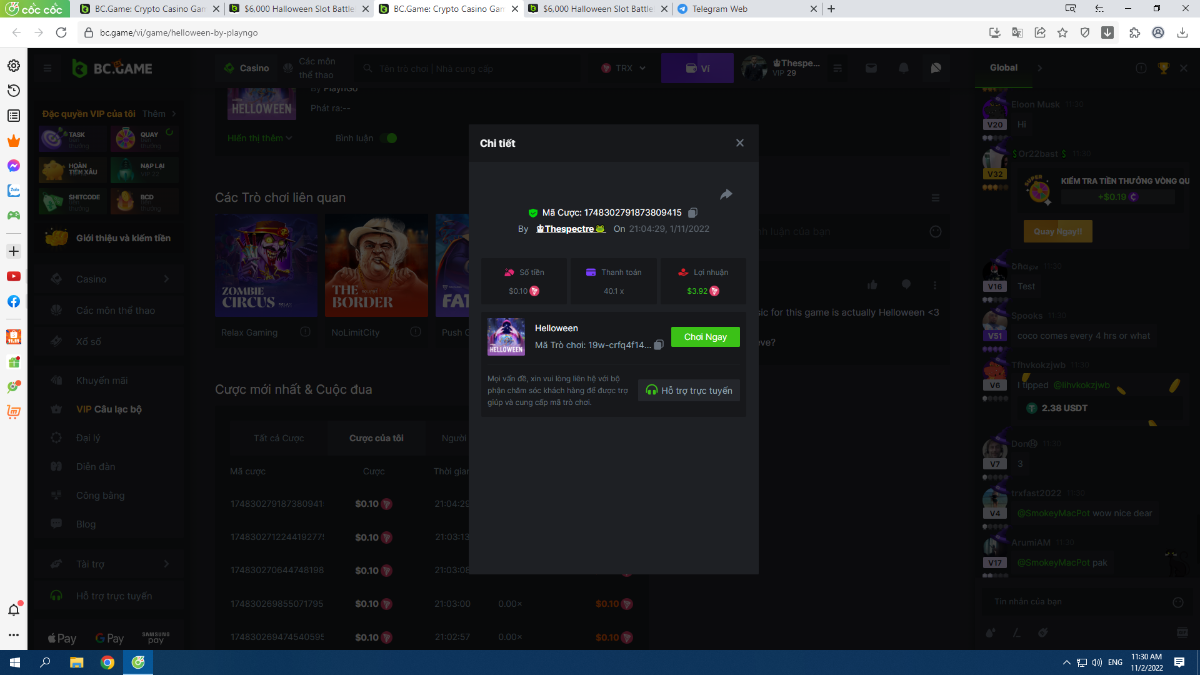This screenshot has height=675, width=1200.
Task: Open the TRX currency dropdown
Action: click(x=624, y=68)
